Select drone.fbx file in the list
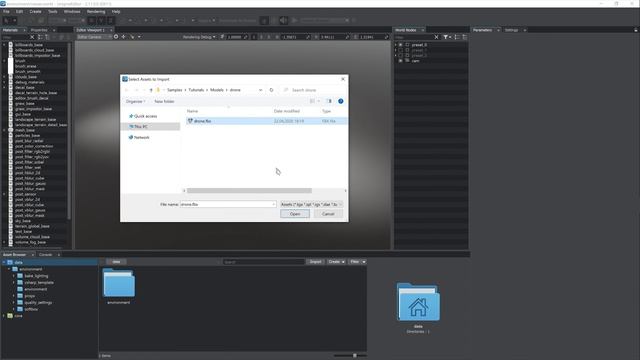 (267, 121)
